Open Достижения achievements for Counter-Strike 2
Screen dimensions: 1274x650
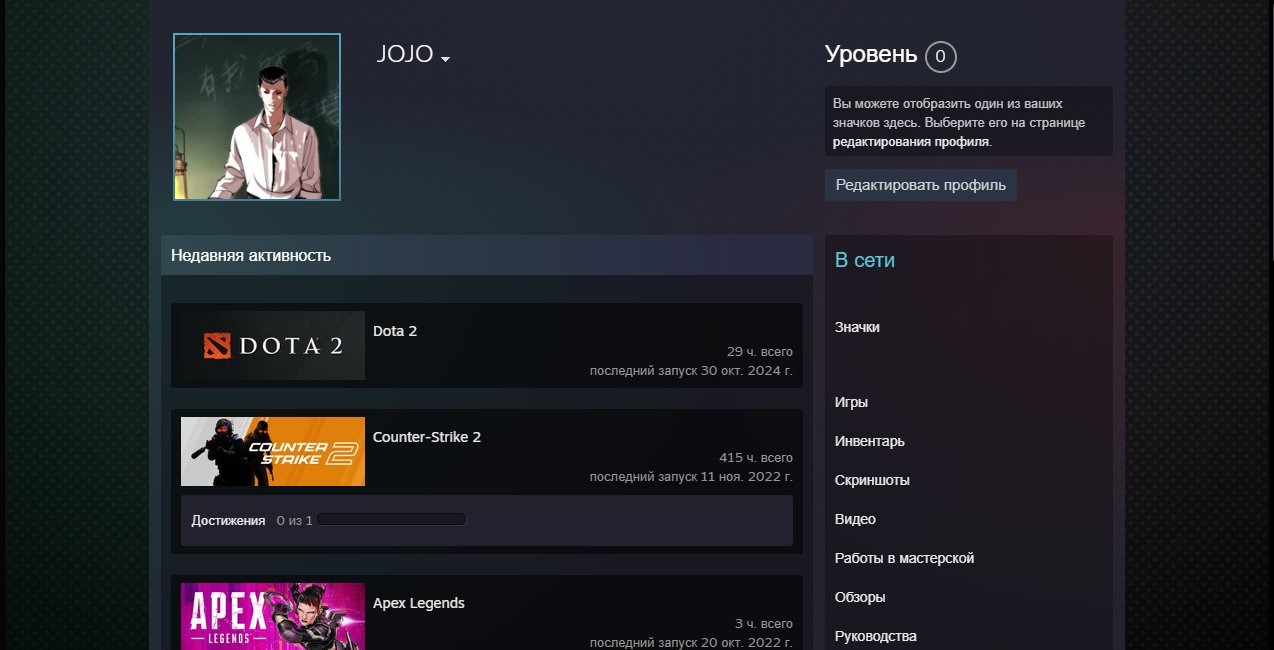229,521
